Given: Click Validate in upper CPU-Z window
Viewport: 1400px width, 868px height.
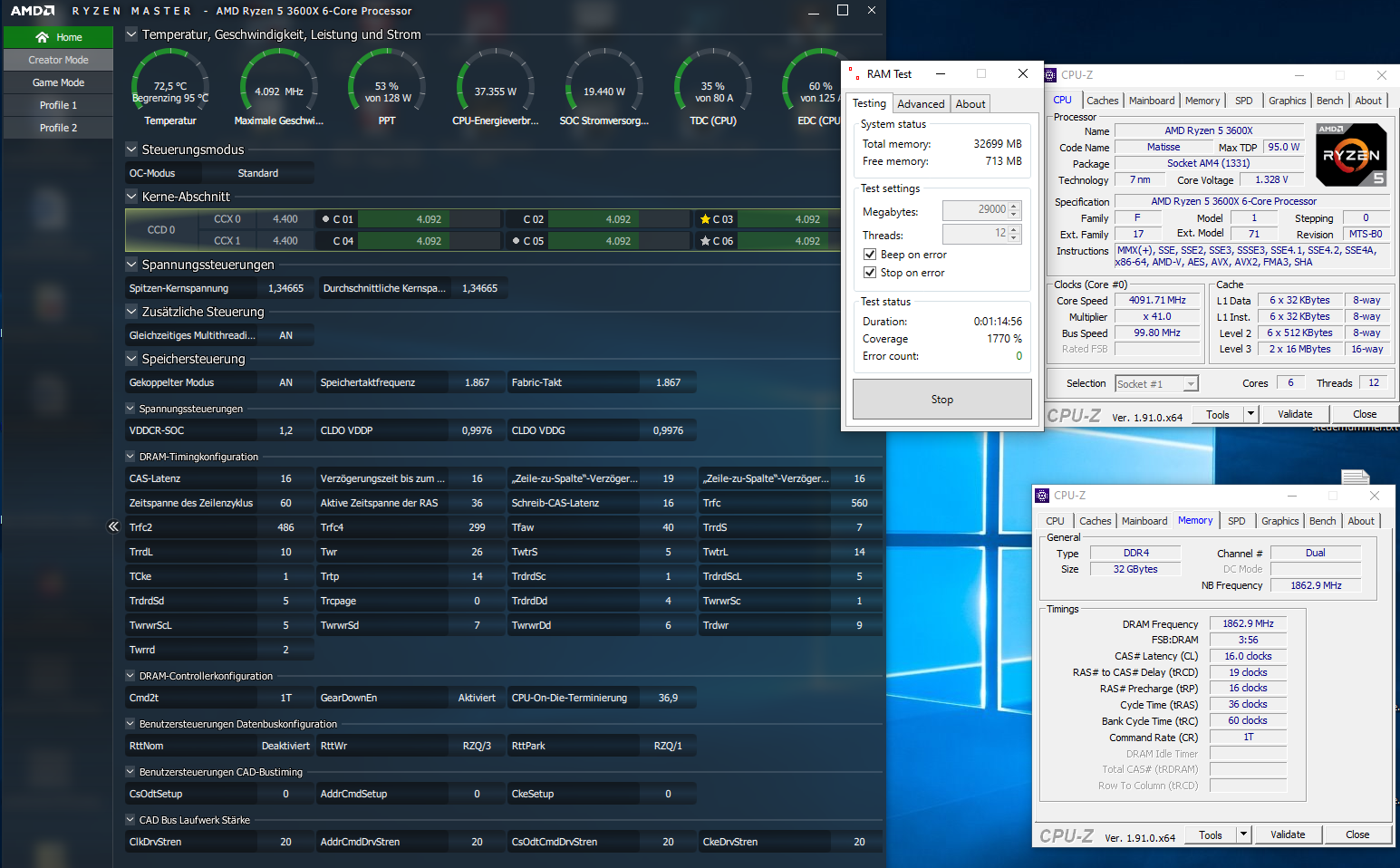Looking at the screenshot, I should (1295, 414).
